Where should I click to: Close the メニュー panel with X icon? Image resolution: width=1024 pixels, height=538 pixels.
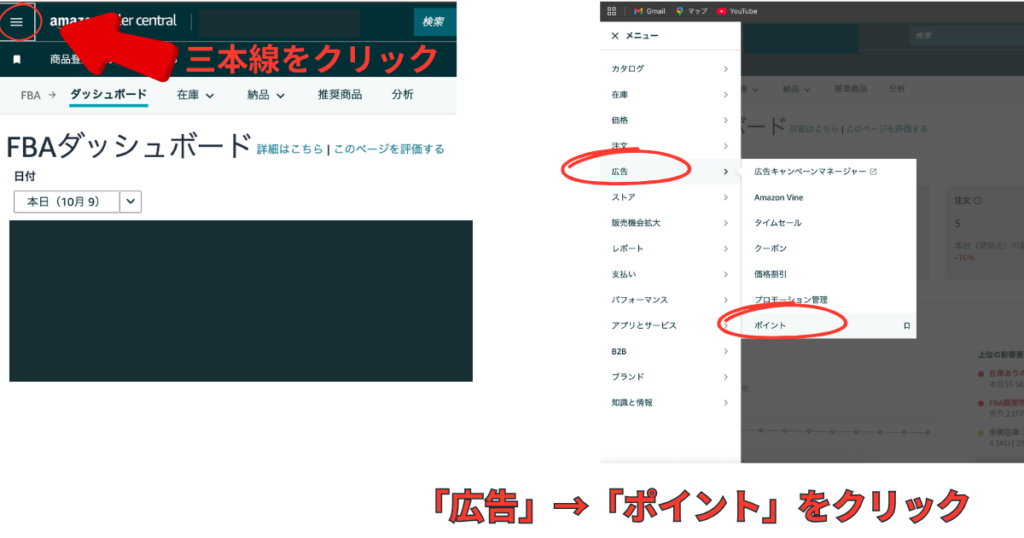[x=614, y=36]
